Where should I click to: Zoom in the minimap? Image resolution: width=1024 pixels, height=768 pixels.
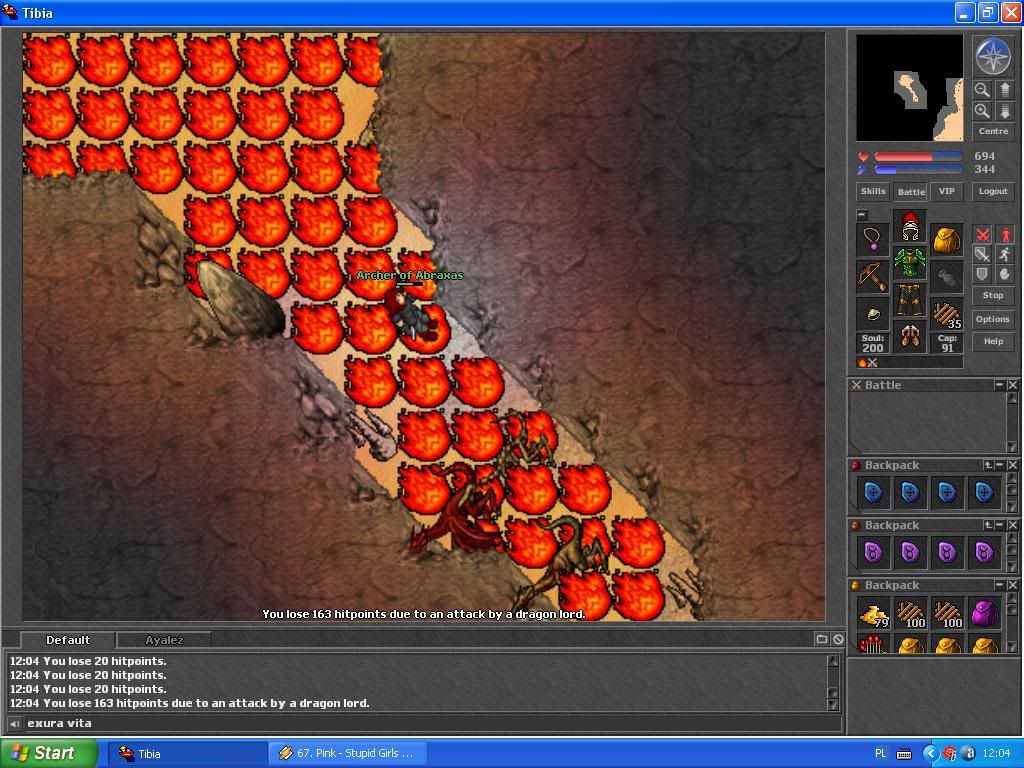tap(982, 111)
